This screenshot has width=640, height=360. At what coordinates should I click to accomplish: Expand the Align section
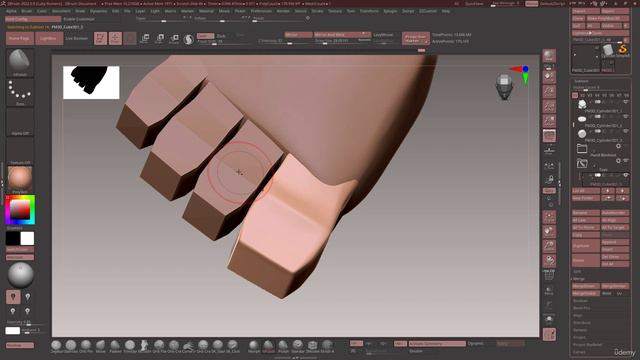pos(578,316)
